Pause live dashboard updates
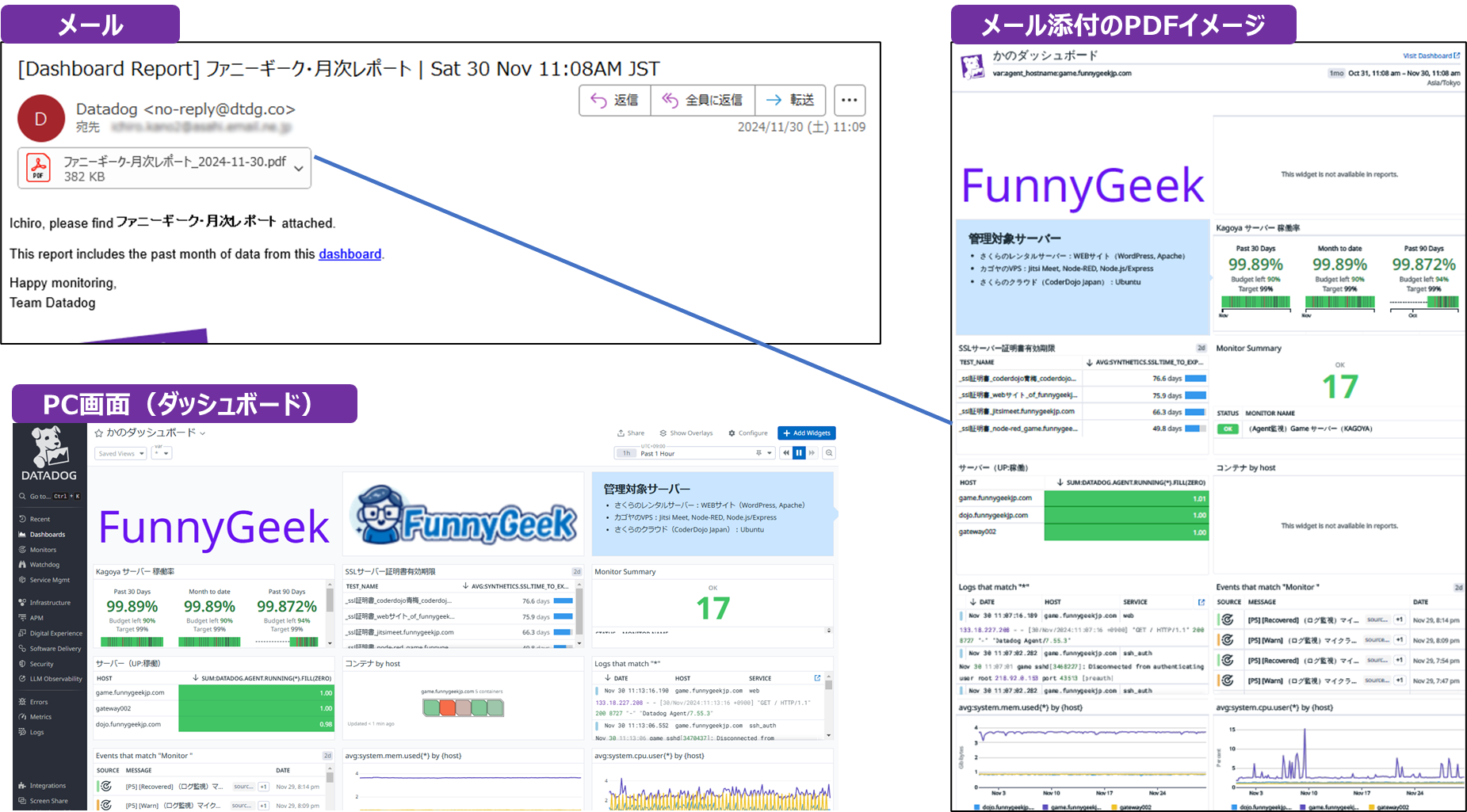 798,452
